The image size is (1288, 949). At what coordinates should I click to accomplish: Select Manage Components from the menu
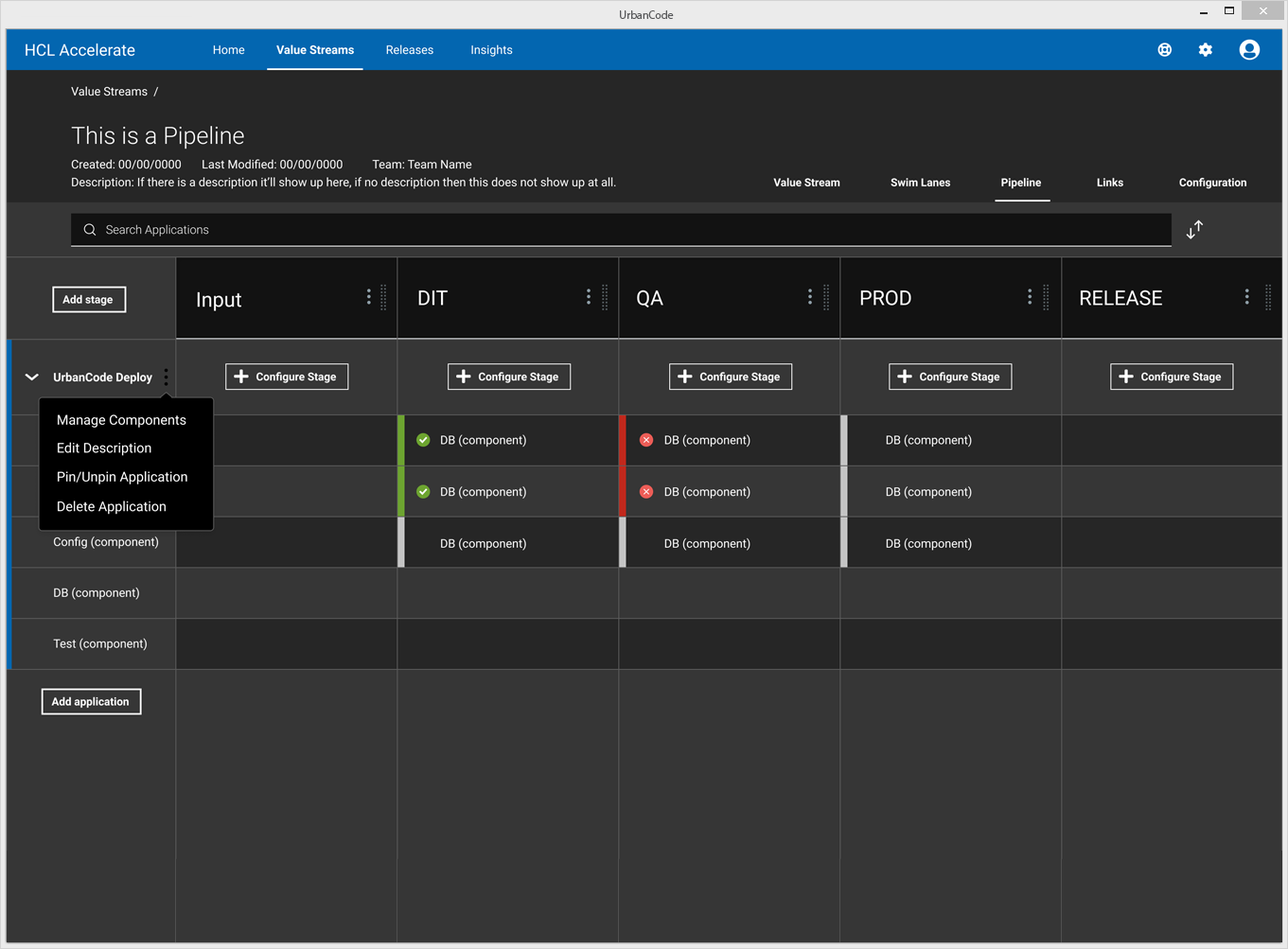point(121,420)
